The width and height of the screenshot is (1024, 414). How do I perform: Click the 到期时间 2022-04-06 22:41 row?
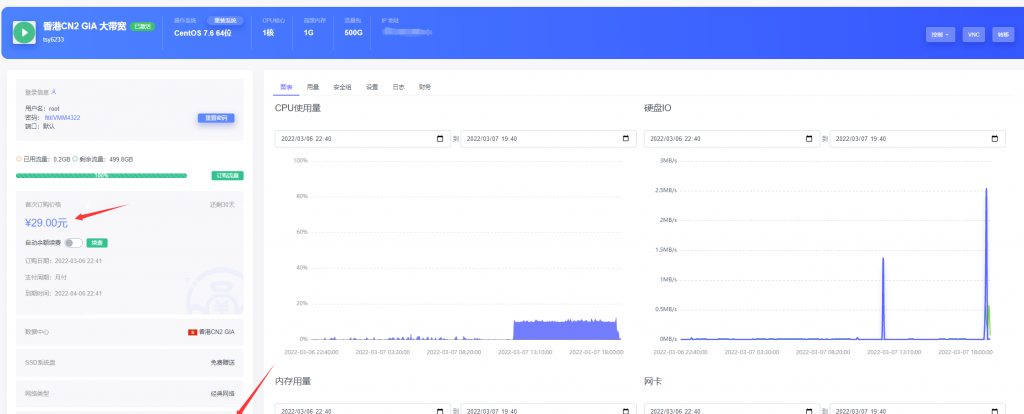[63, 293]
